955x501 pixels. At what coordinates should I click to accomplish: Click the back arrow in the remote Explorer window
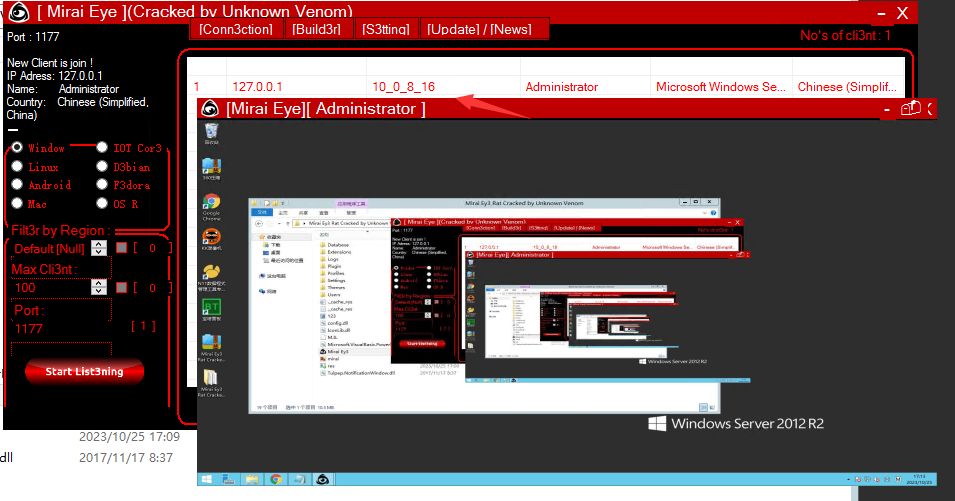point(259,223)
